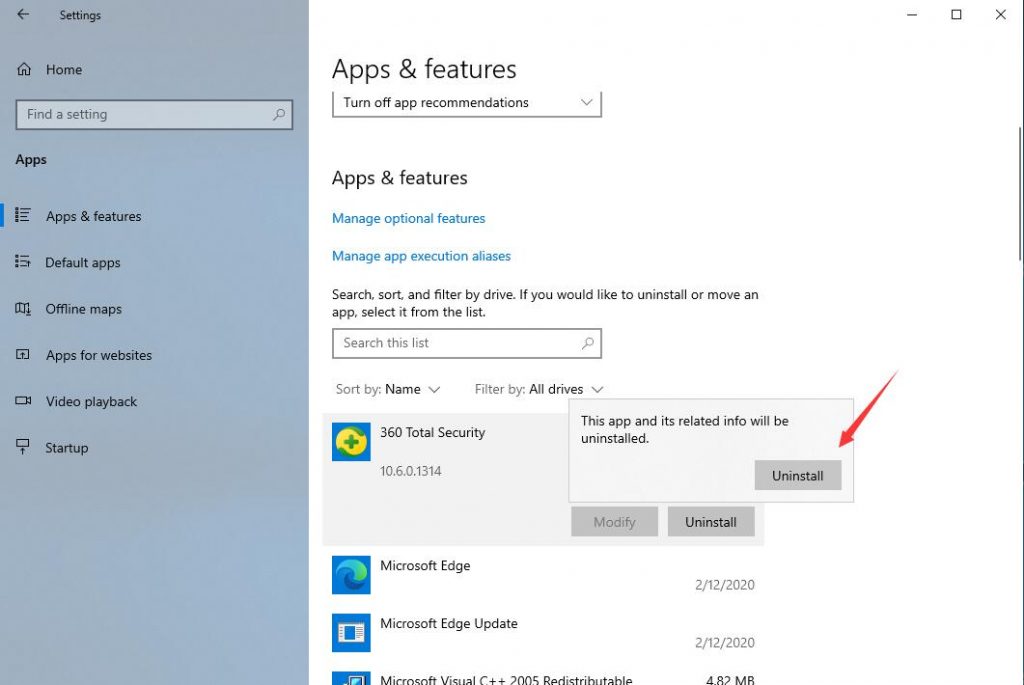Viewport: 1024px width, 685px height.
Task: Click the search magnifier in Find a setting
Action: (x=279, y=115)
